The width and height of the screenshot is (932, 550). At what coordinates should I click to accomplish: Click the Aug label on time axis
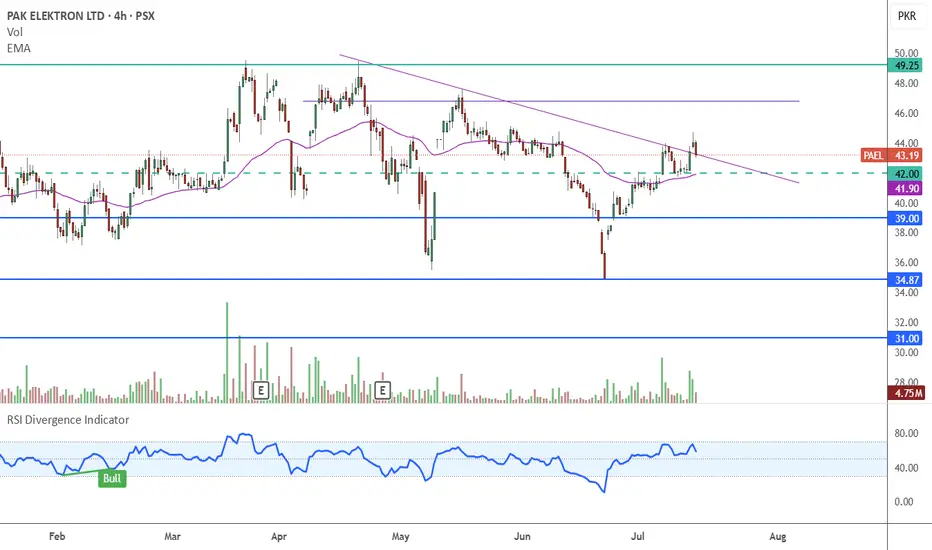pyautogui.click(x=777, y=536)
